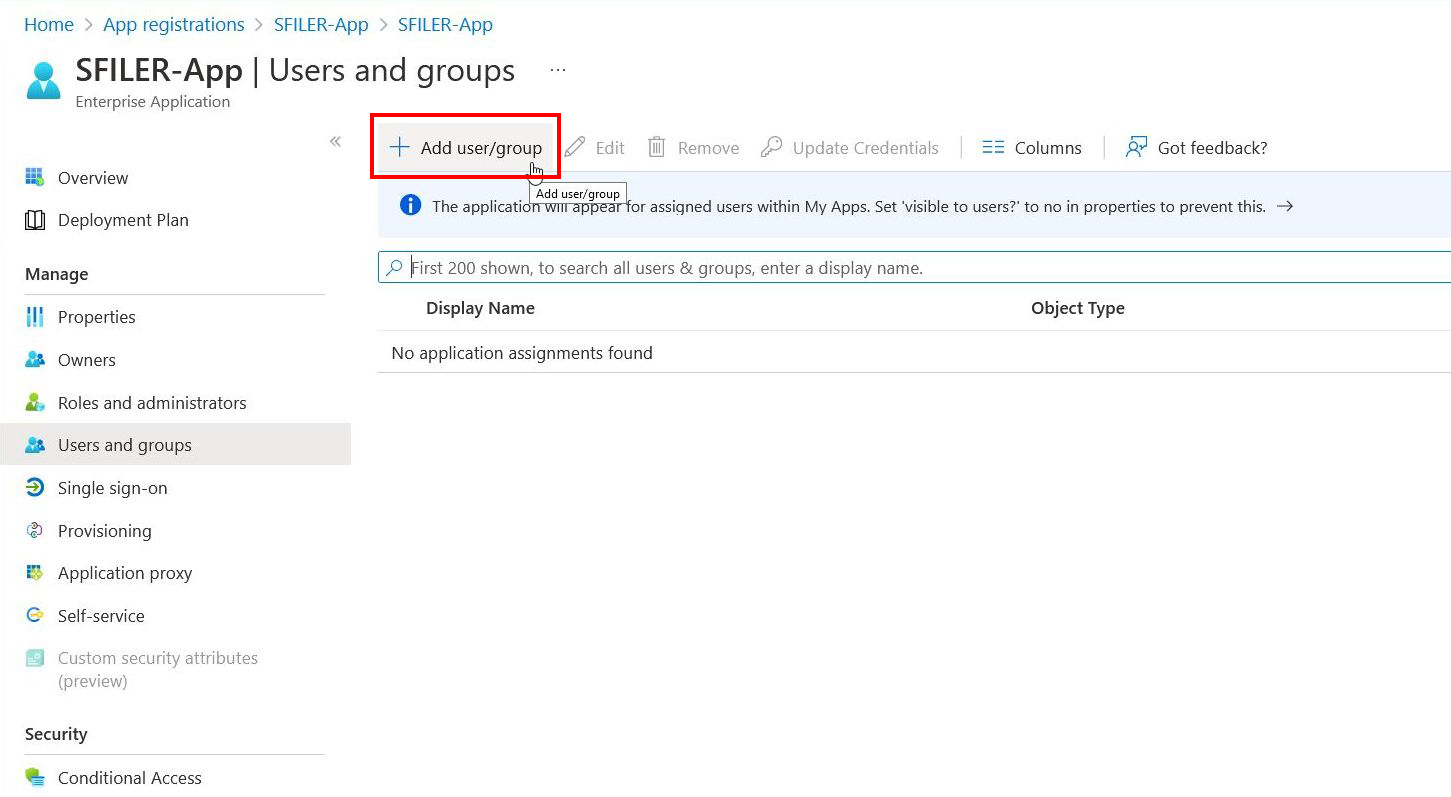The width and height of the screenshot is (1451, 797).
Task: Click Got feedback? link text
Action: (1212, 148)
